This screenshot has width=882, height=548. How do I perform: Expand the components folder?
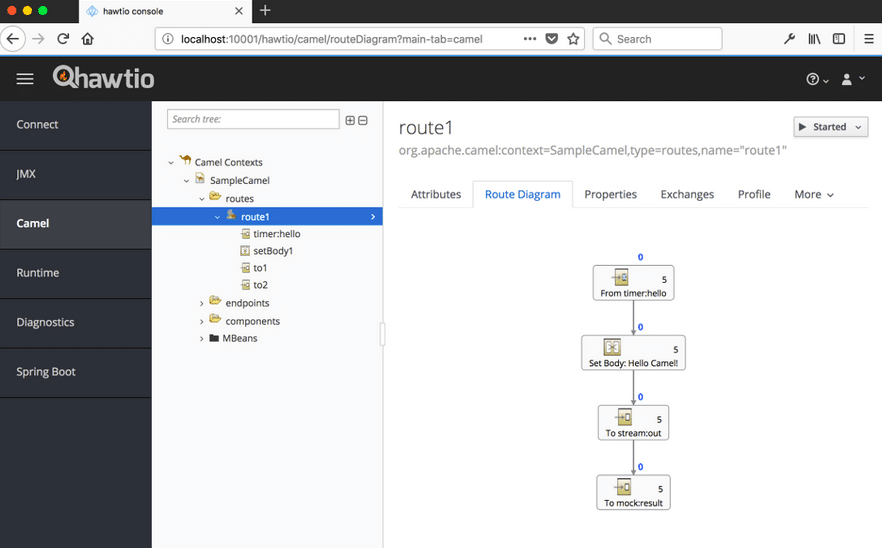click(x=201, y=321)
